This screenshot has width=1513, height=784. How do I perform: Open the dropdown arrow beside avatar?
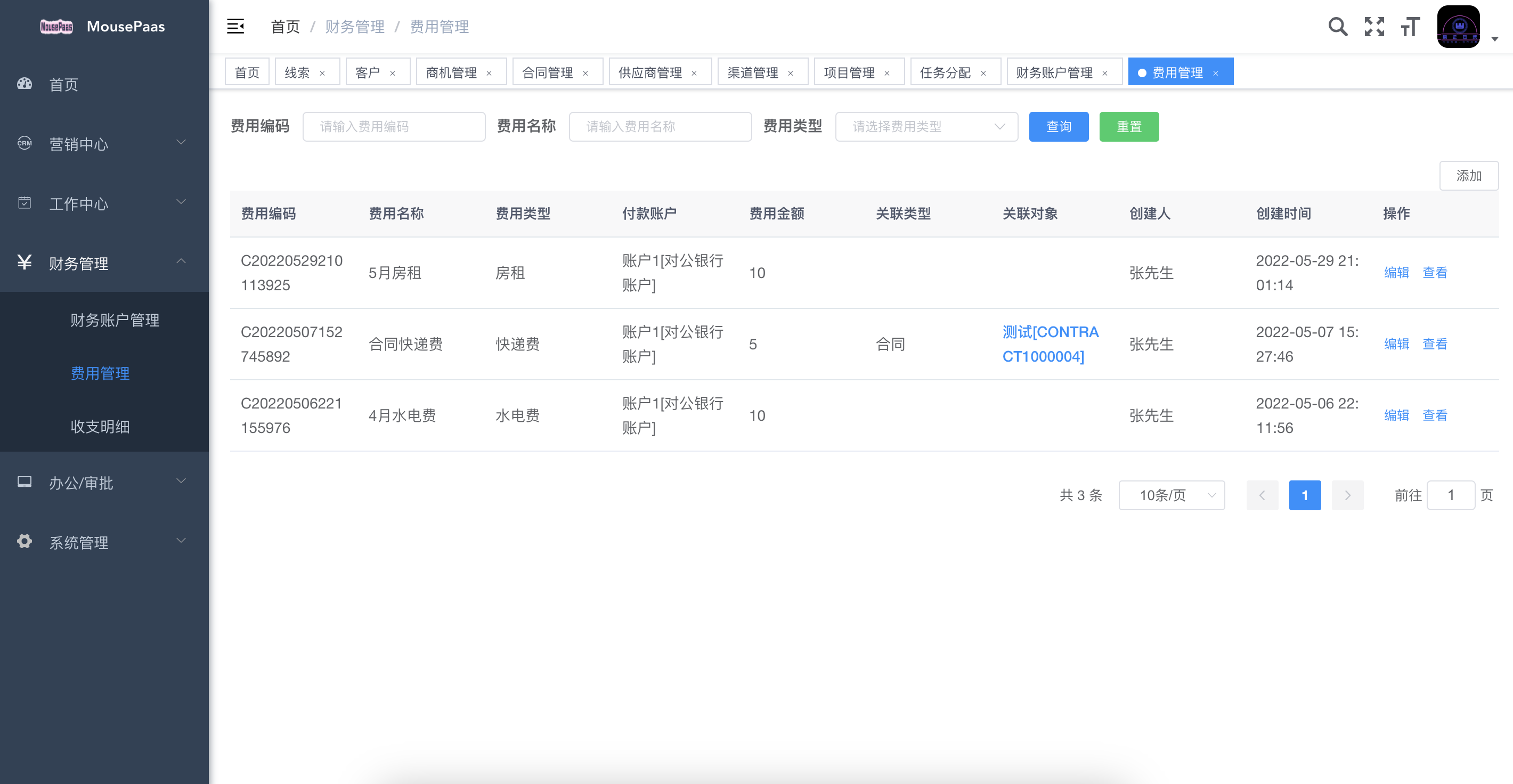(1495, 39)
